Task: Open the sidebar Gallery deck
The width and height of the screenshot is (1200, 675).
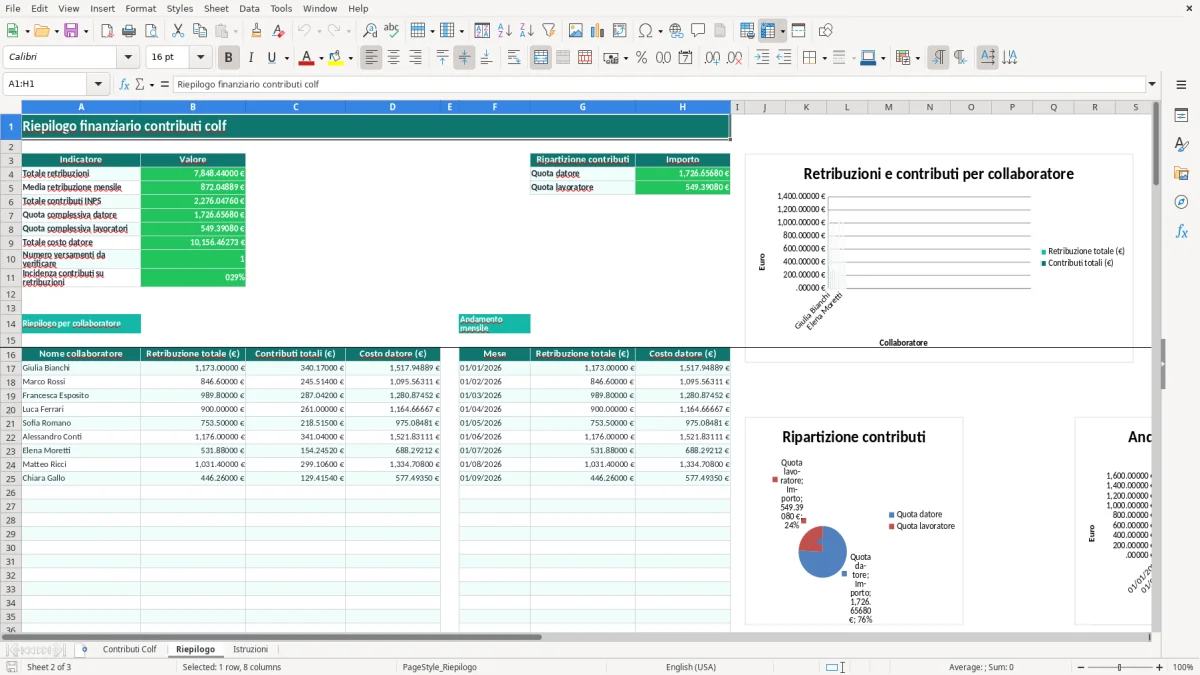Action: [x=1181, y=173]
